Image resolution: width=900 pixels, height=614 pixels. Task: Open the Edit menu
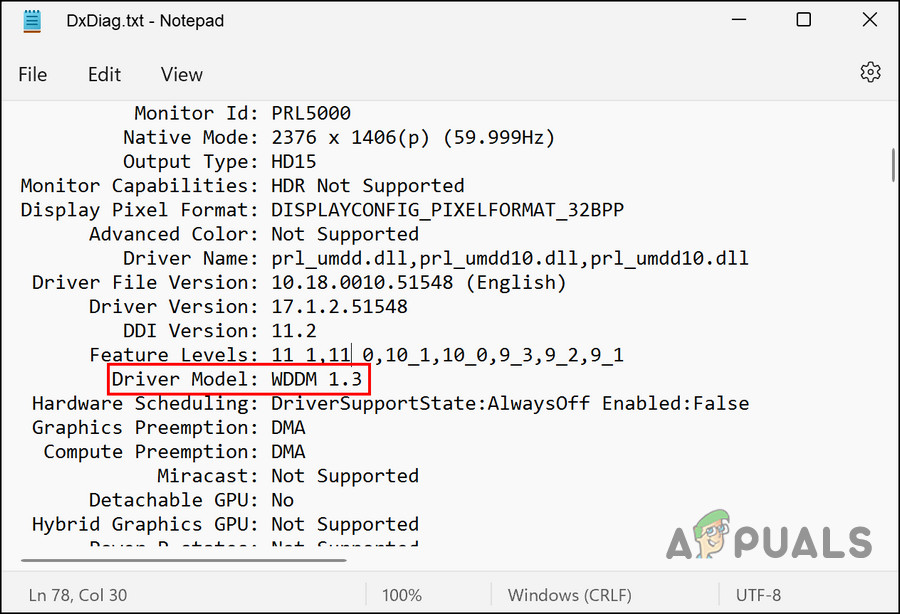[104, 74]
